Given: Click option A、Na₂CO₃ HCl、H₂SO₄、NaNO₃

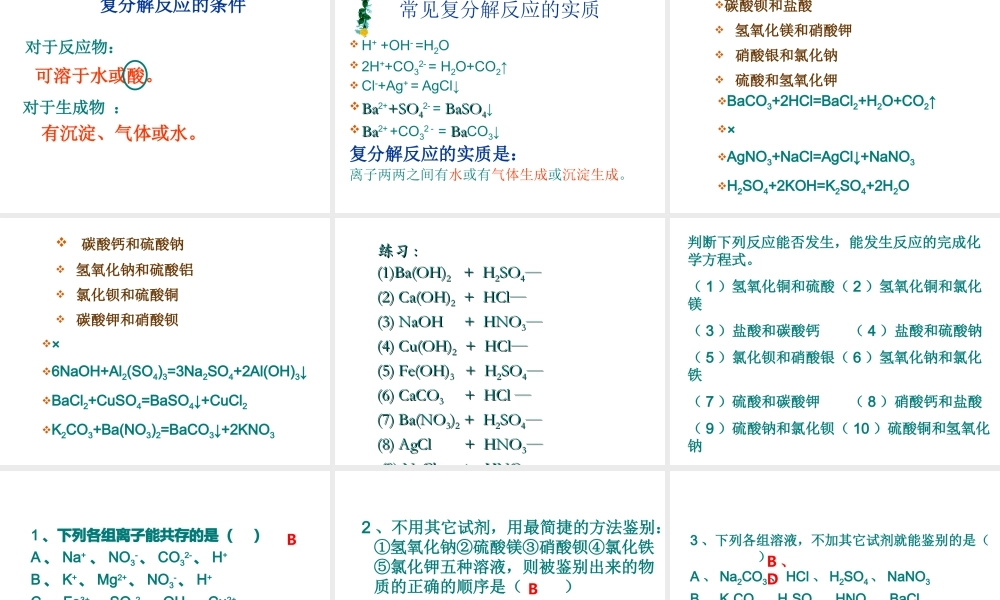Looking at the screenshot, I should [x=810, y=578].
